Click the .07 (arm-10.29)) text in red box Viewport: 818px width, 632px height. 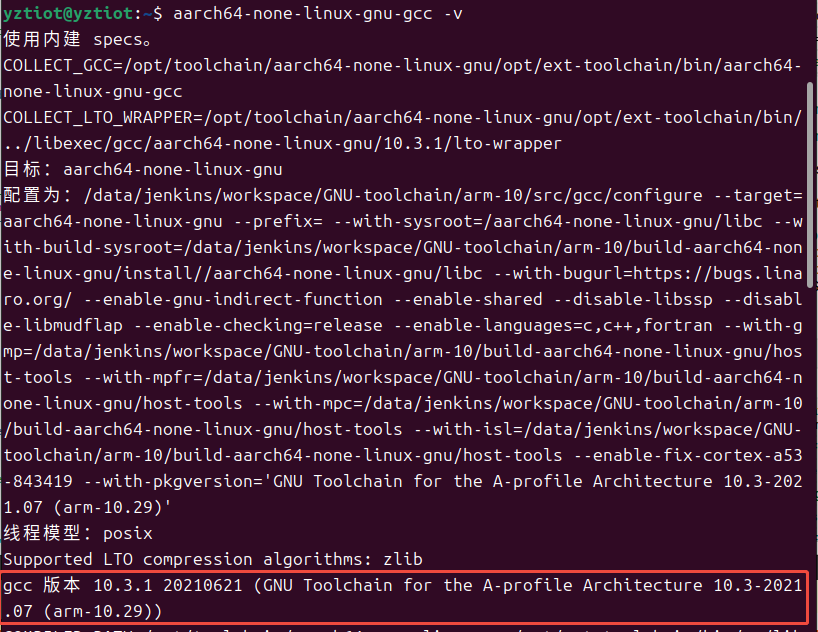pyautogui.click(x=82, y=612)
